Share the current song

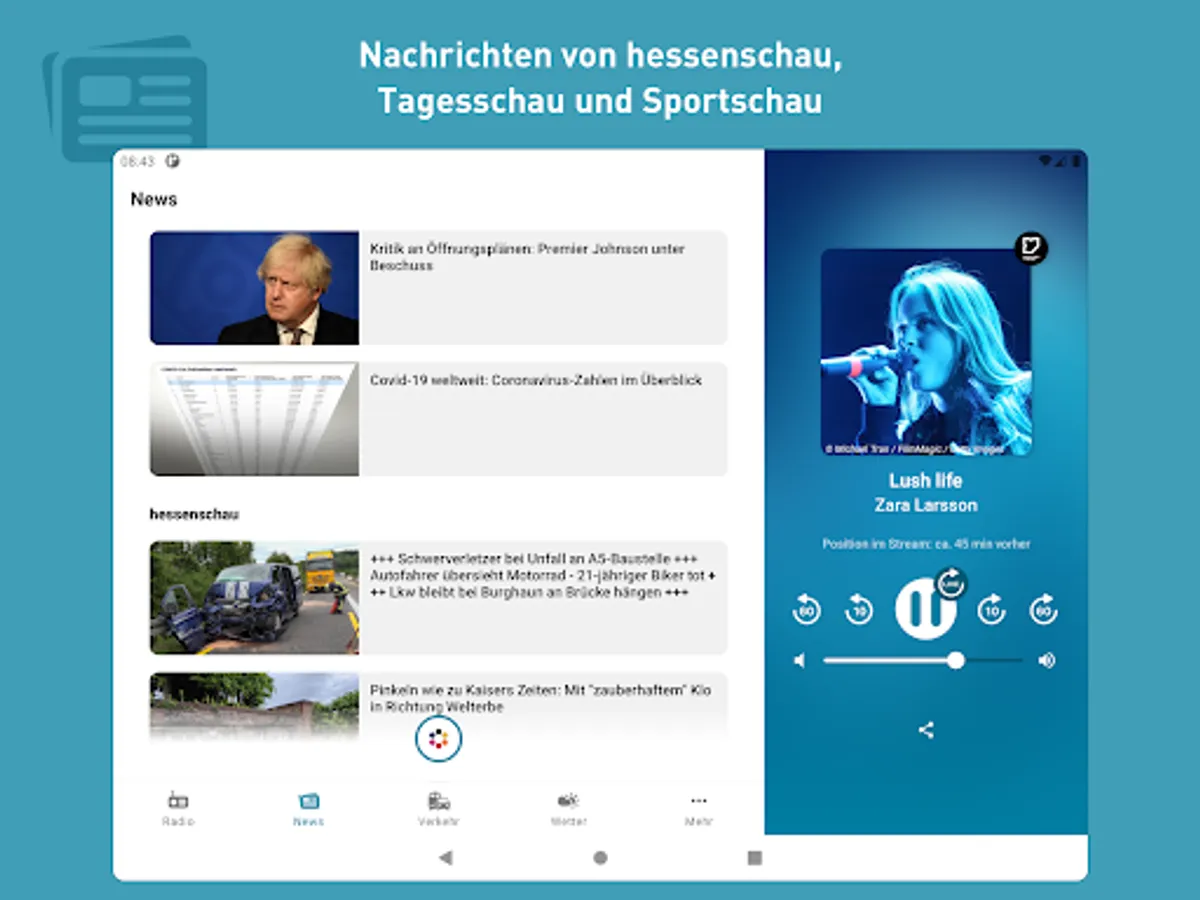[926, 730]
